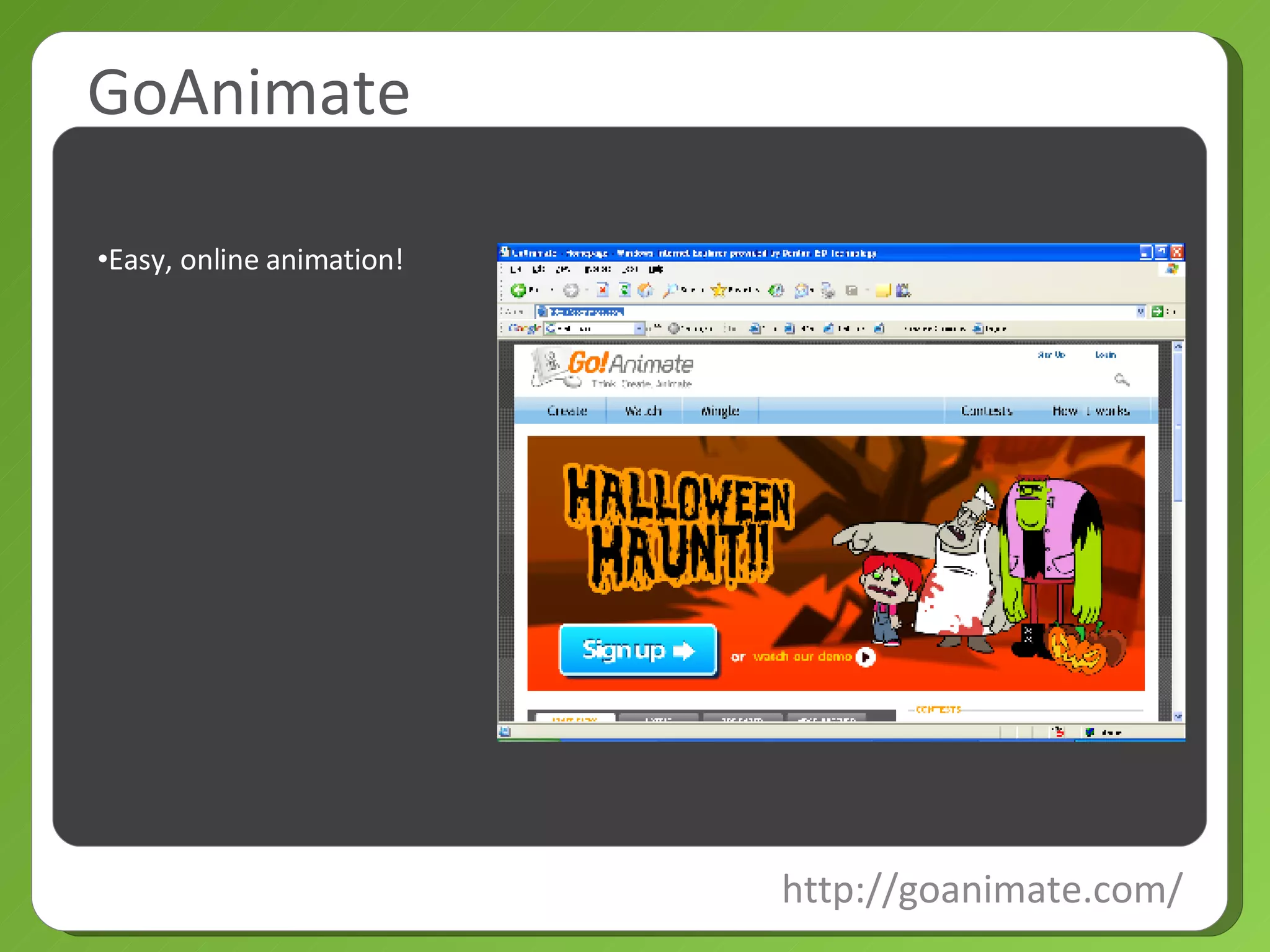Image resolution: width=1270 pixels, height=952 pixels.
Task: Click the Windows flag logo beside the menu bar
Action: point(1171,269)
